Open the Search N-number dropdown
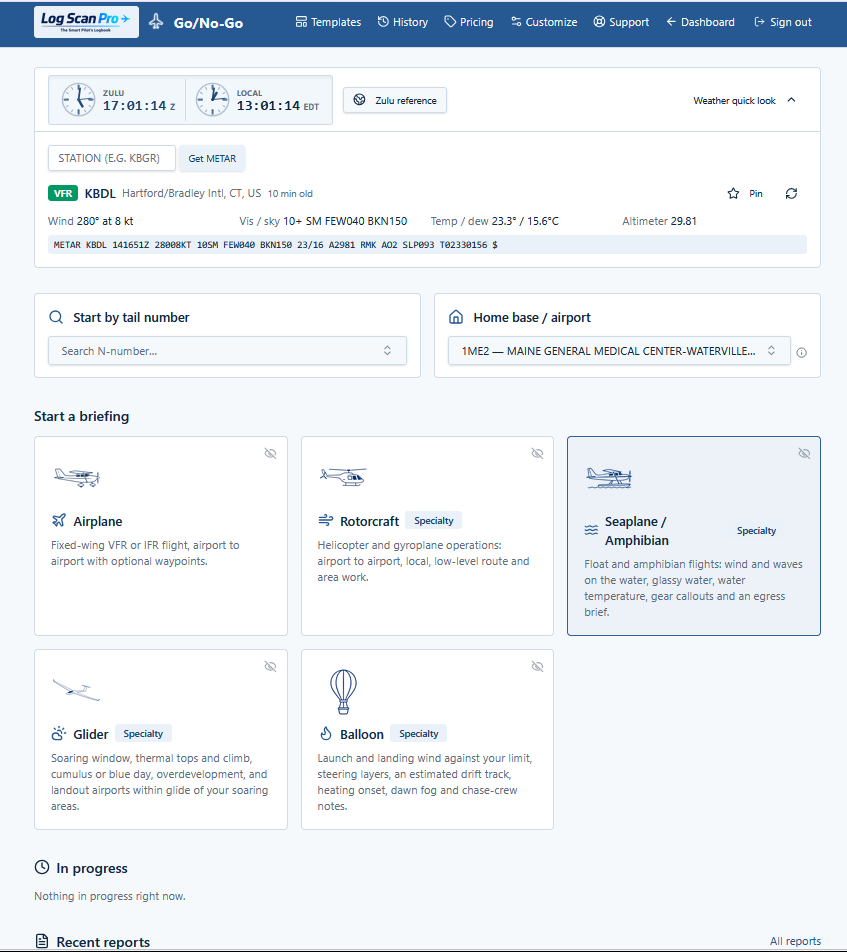This screenshot has height=952, width=847. [x=227, y=351]
